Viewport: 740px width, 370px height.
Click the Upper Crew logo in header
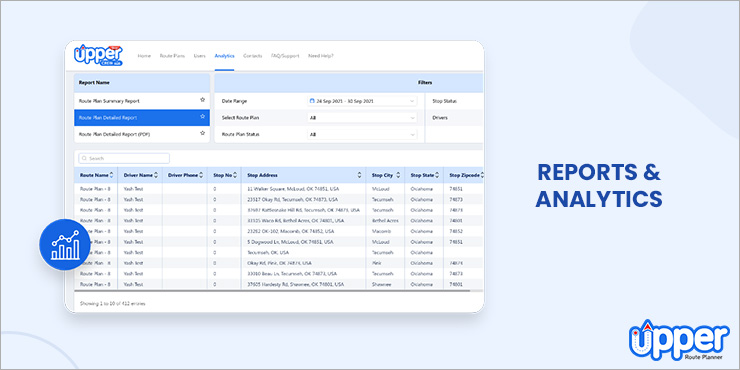pyautogui.click(x=98, y=55)
